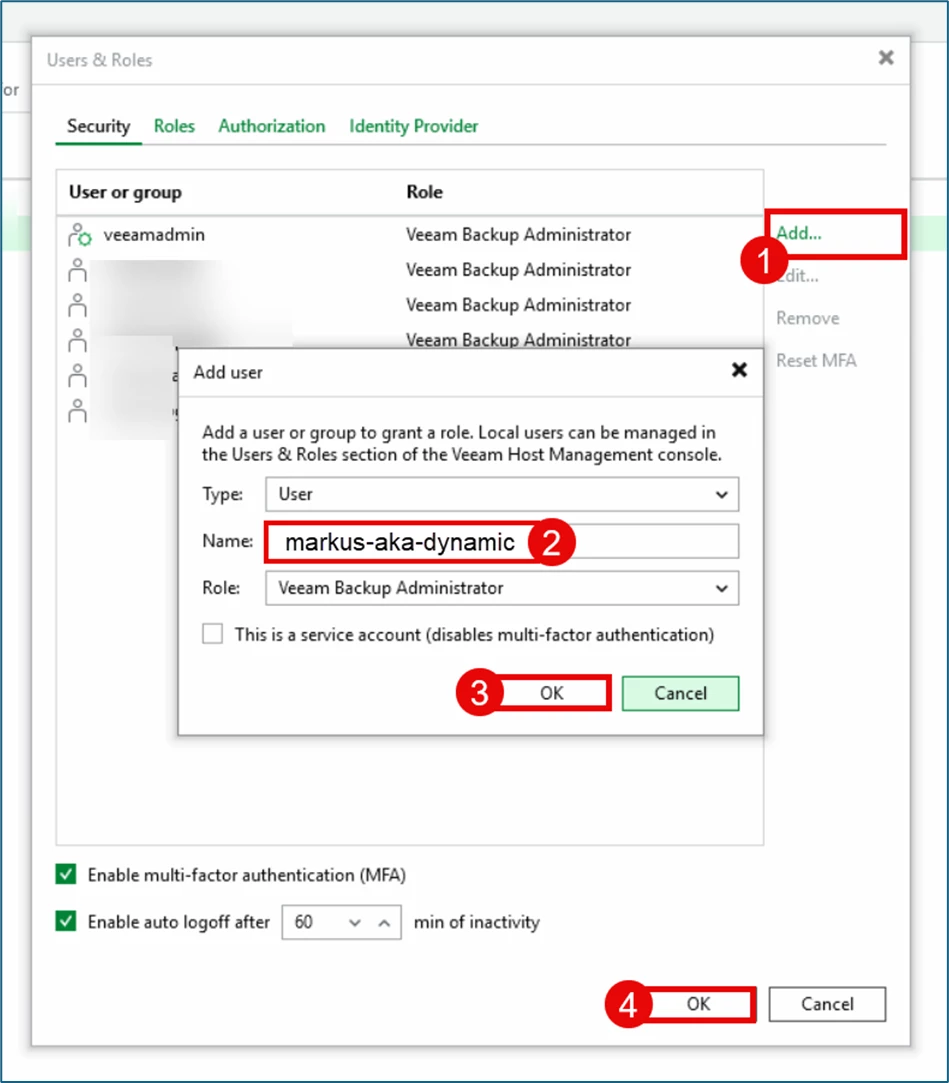The height and width of the screenshot is (1083, 949).
Task: Click the Remove link
Action: [807, 318]
